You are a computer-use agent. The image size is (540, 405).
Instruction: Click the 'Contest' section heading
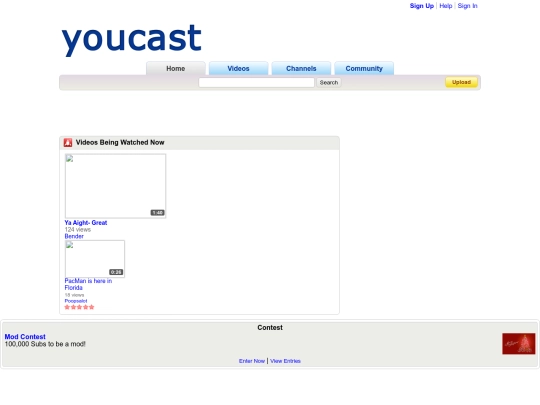click(270, 328)
